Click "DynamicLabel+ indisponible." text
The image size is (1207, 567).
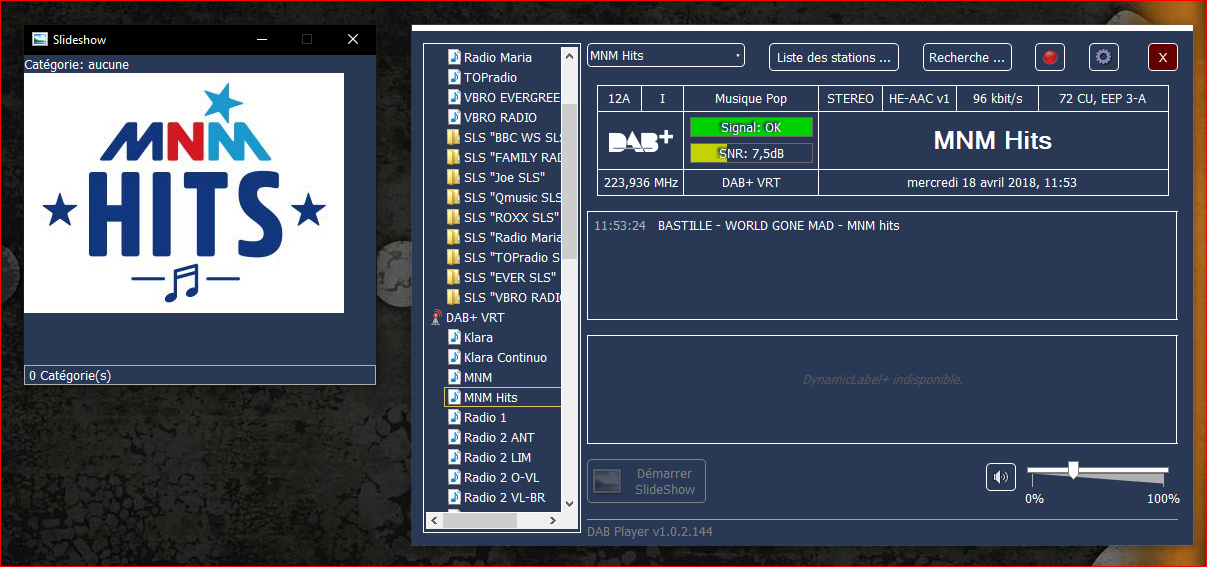click(882, 380)
